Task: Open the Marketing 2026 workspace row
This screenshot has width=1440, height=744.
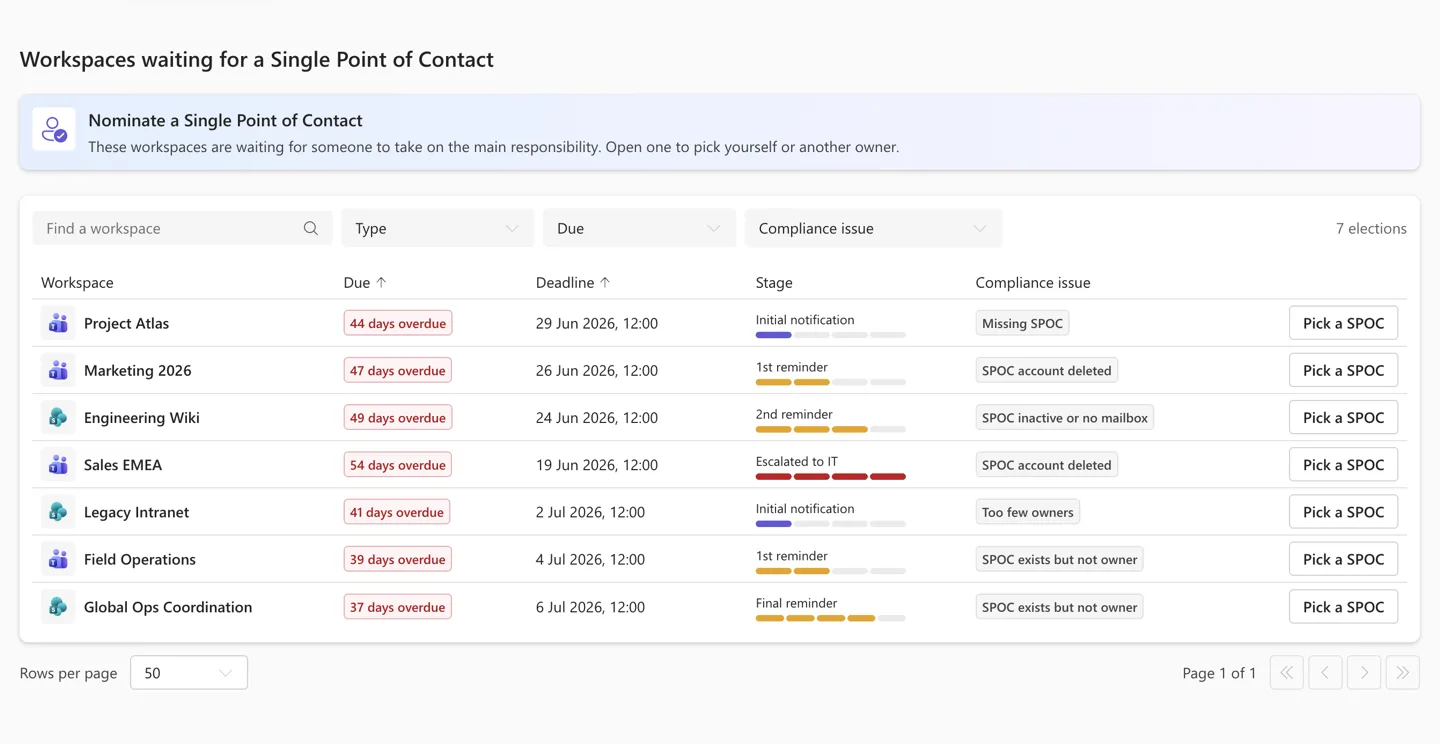Action: pos(719,370)
